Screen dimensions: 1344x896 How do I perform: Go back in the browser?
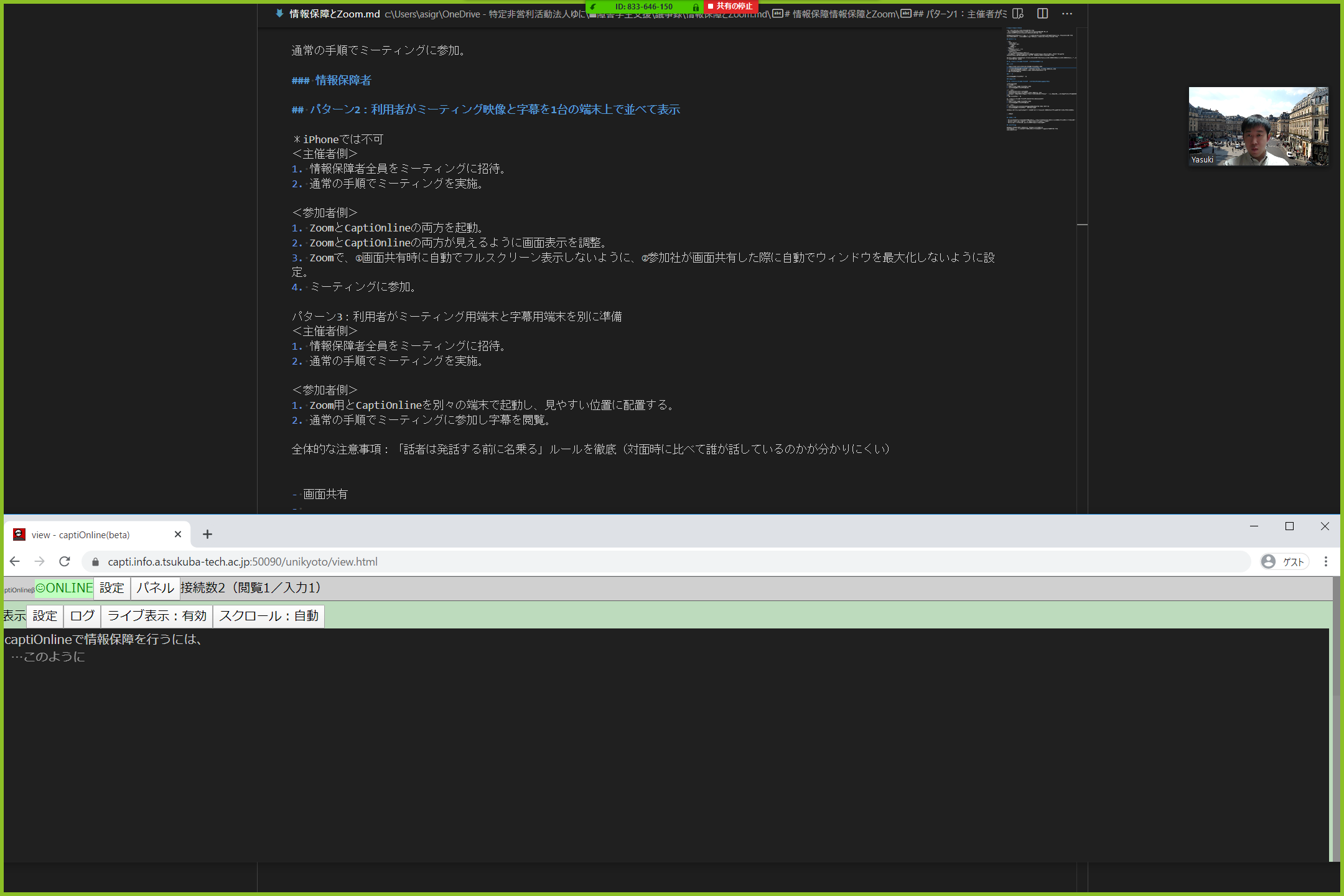tap(15, 562)
